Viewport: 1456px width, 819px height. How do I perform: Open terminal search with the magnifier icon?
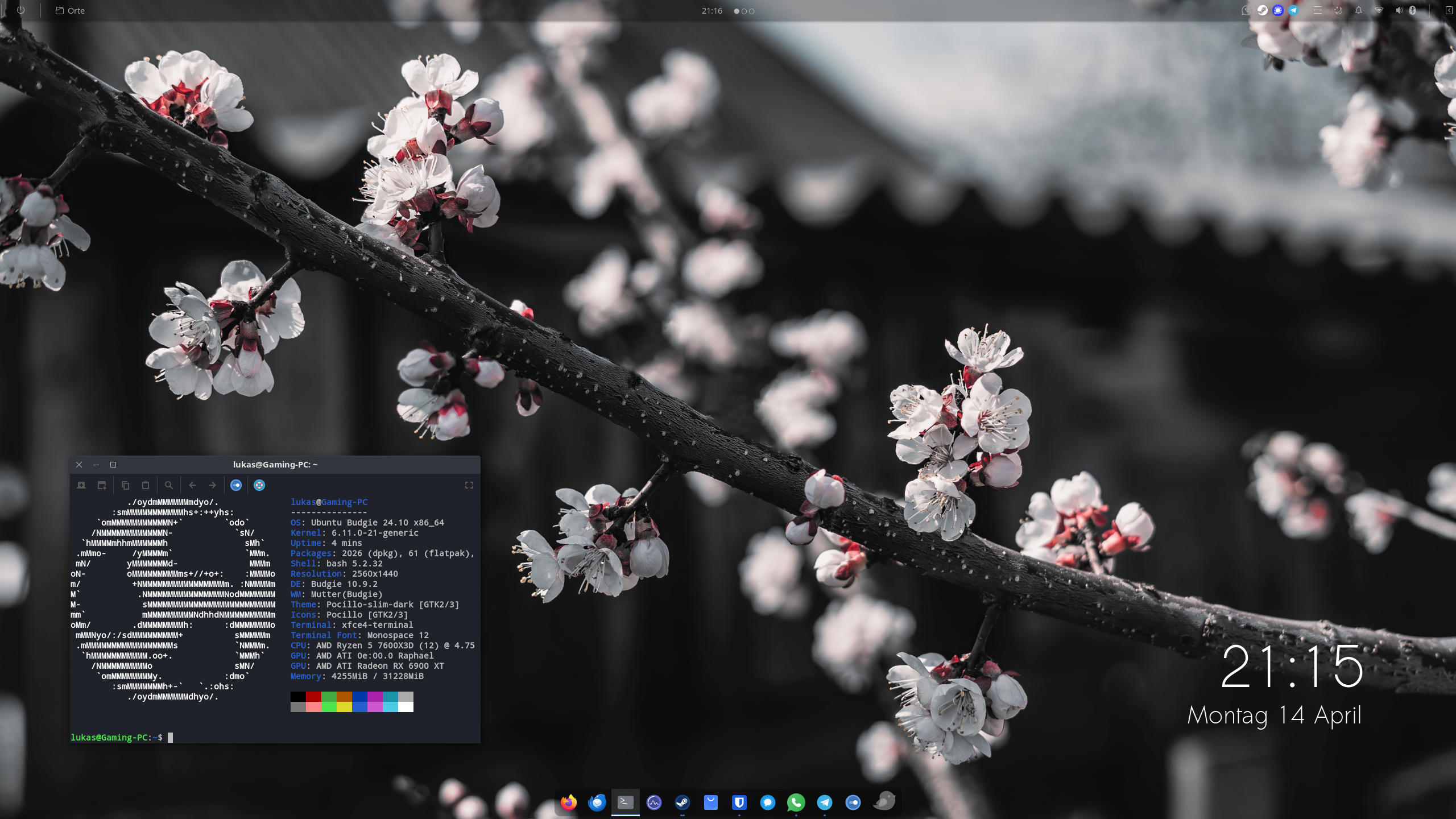168,485
